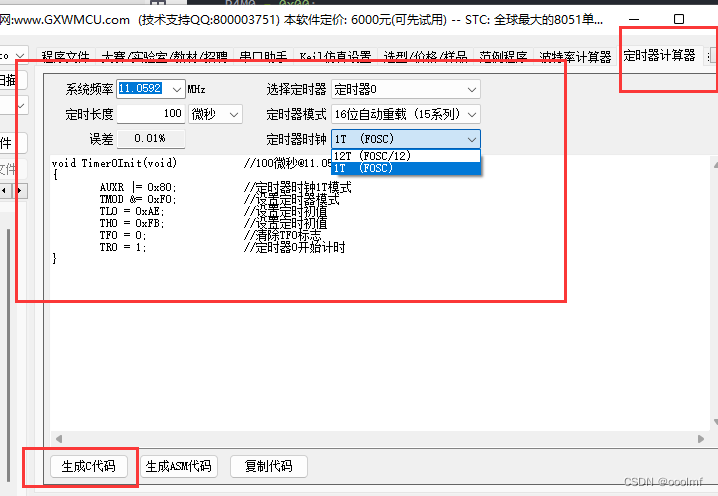This screenshot has height=496, width=718.
Task: Open the 定时器模式 dropdown
Action: click(405, 114)
